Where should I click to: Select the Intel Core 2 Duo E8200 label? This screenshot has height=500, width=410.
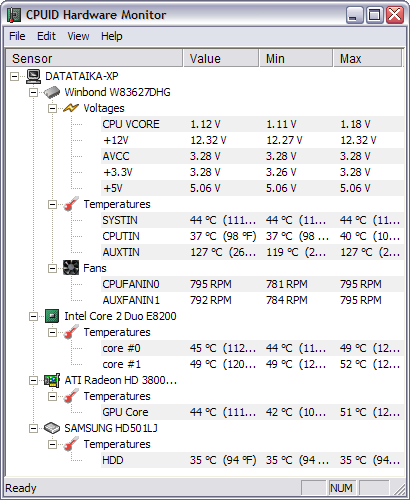[120, 316]
